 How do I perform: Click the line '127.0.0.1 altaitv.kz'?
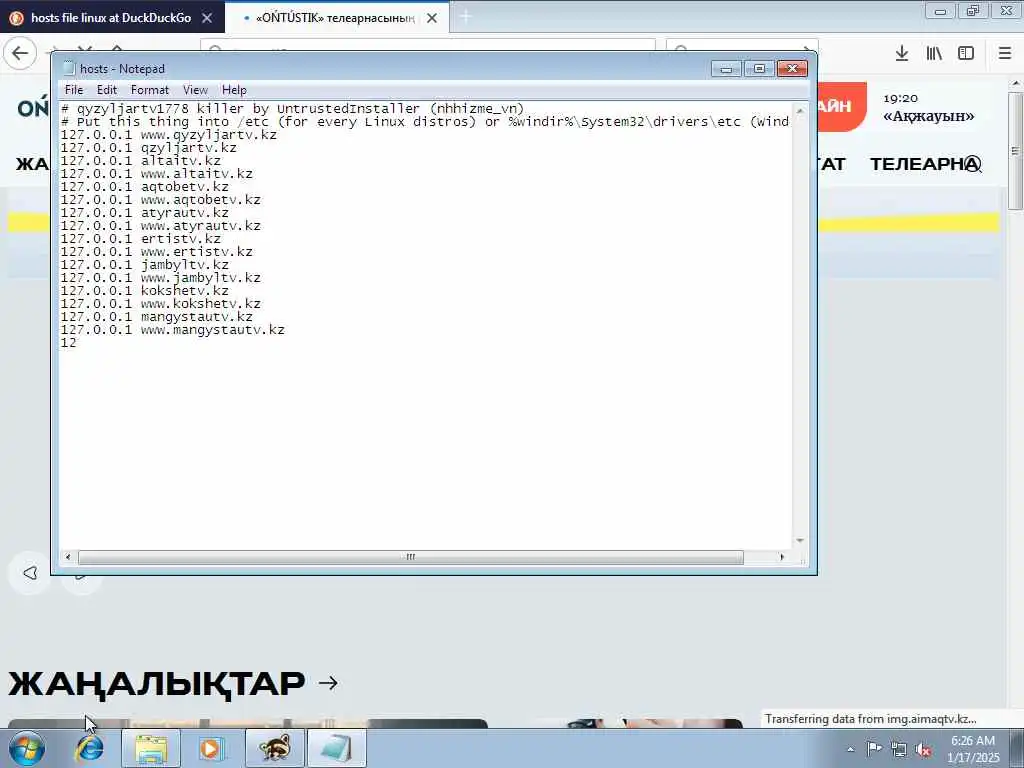point(140,161)
